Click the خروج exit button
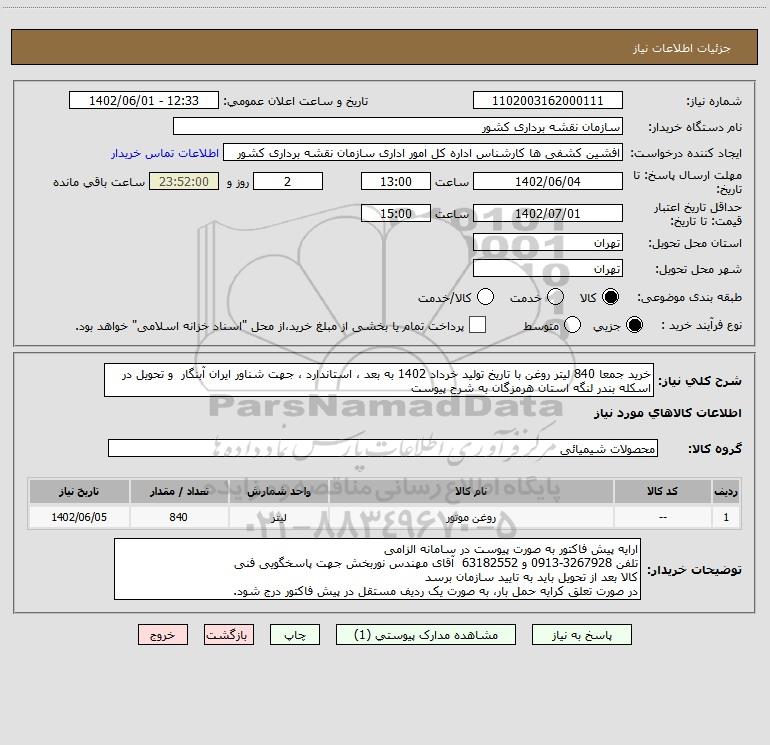This screenshot has height=745, width=770. [163, 635]
